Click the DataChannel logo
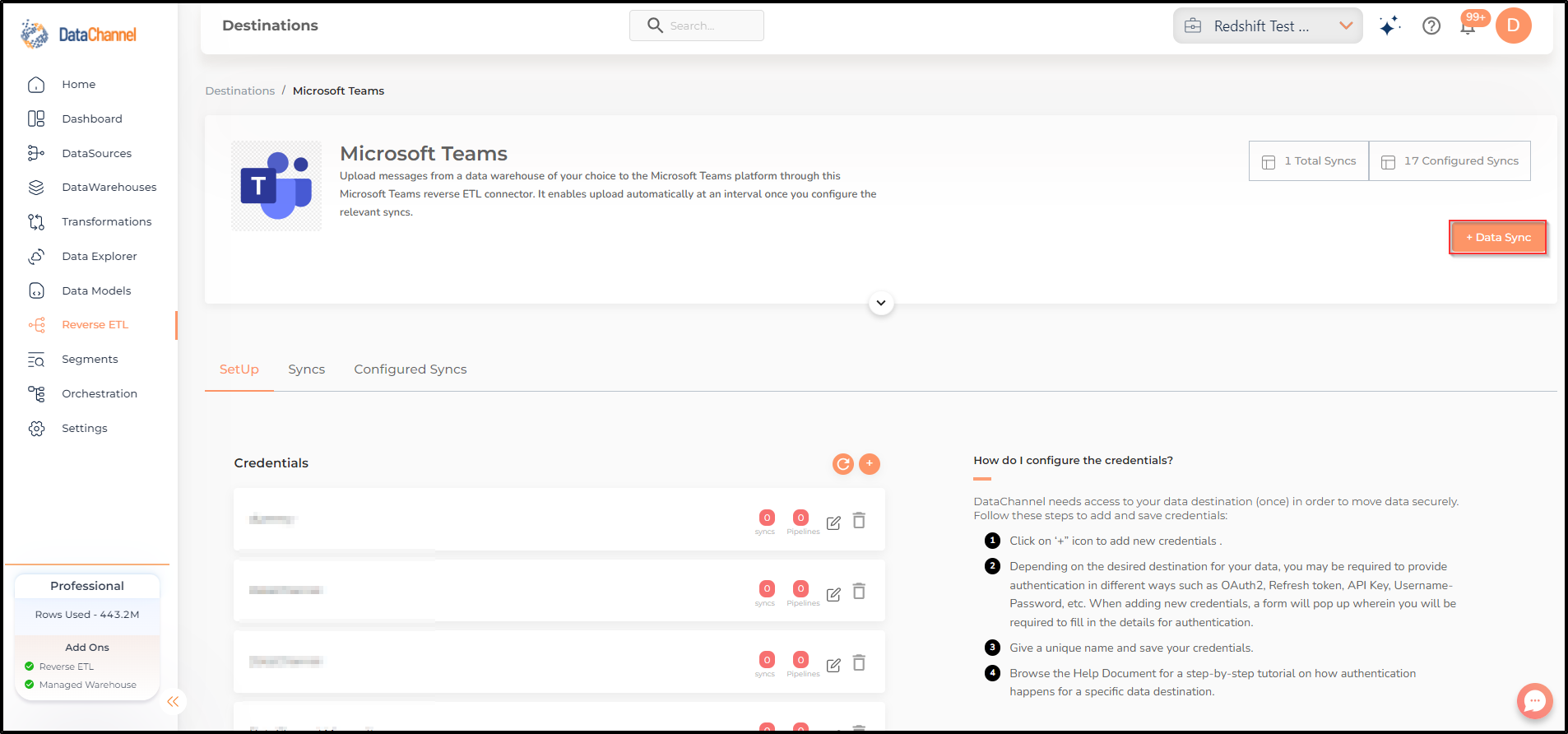This screenshot has height=734, width=1568. pyautogui.click(x=79, y=34)
